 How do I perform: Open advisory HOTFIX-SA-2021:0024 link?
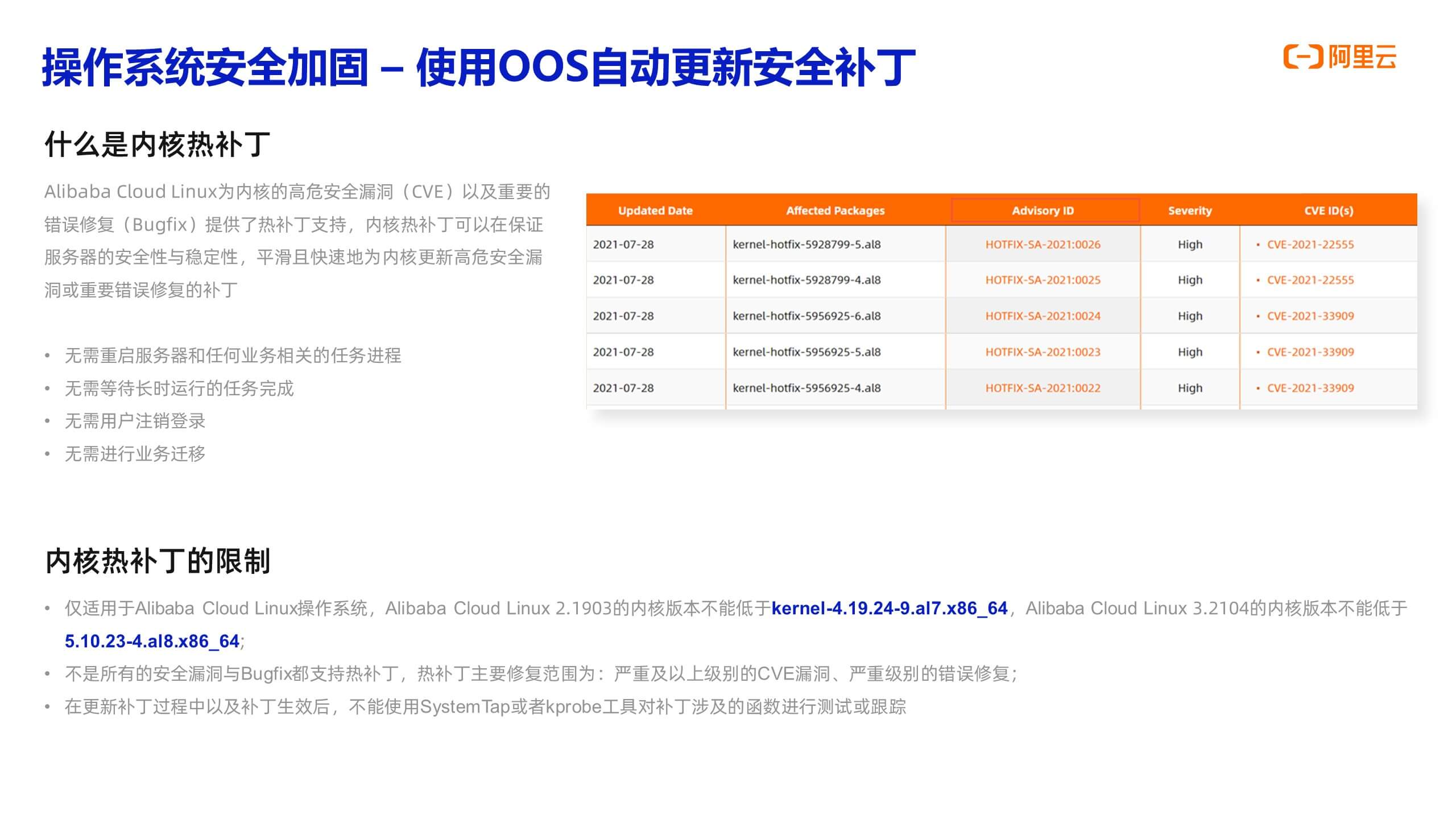pyautogui.click(x=1043, y=316)
